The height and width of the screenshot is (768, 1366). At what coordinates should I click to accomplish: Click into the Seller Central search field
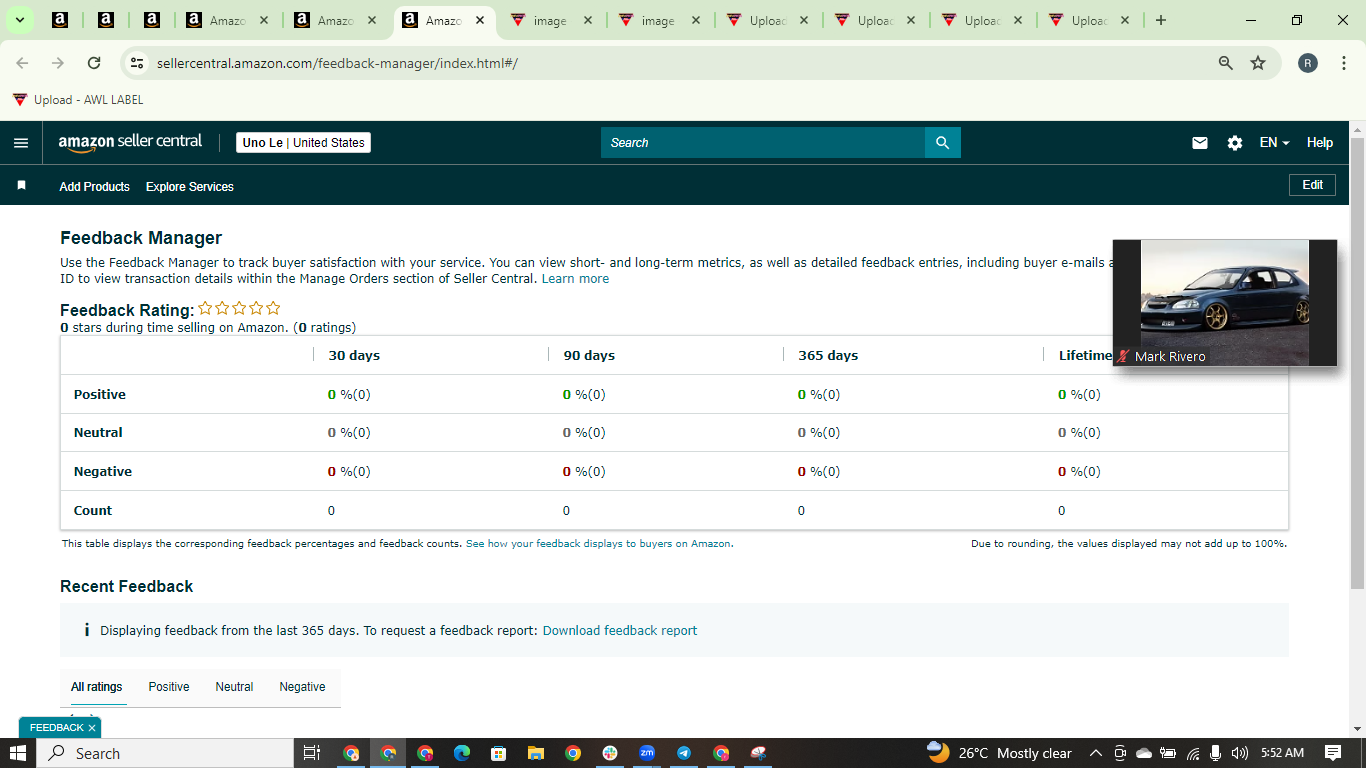(x=763, y=143)
